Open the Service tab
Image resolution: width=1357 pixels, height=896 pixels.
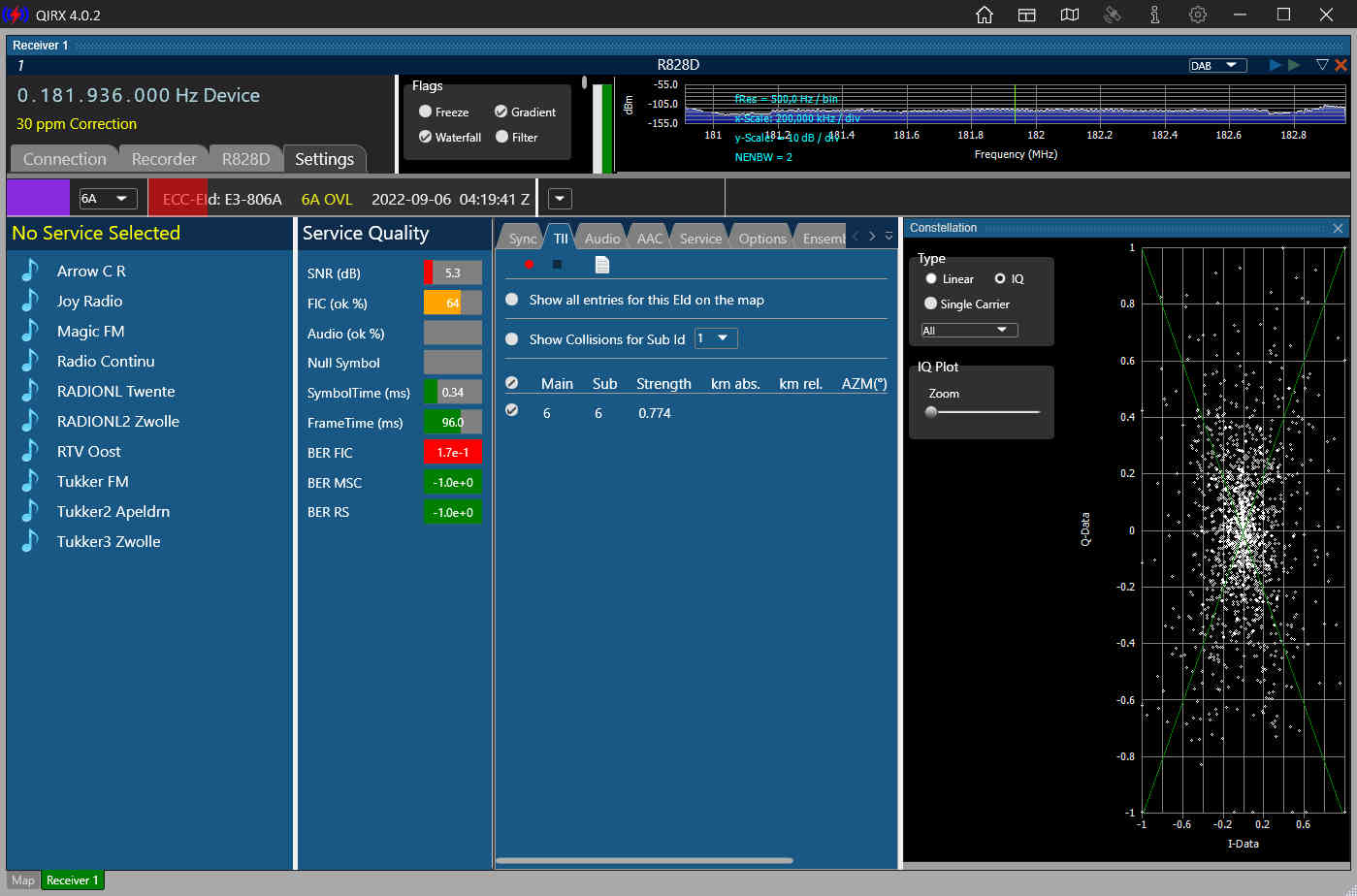tap(700, 239)
